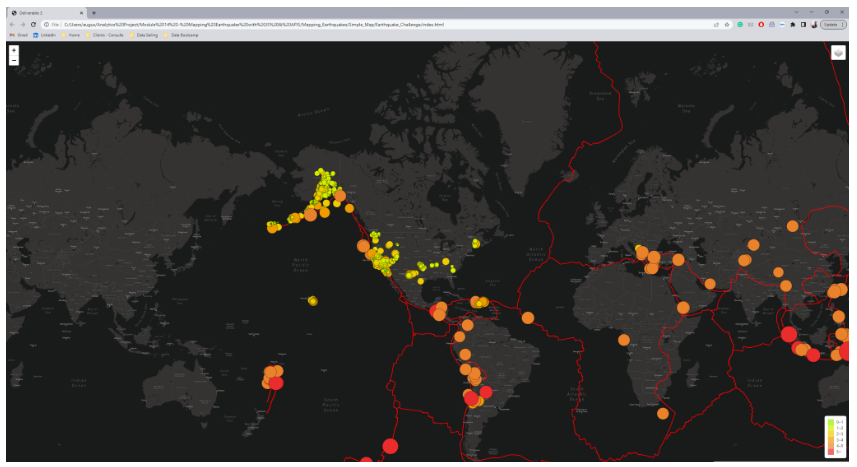This screenshot has width=857, height=467.
Task: Open the tab search dropdown arrow
Action: [x=796, y=12]
